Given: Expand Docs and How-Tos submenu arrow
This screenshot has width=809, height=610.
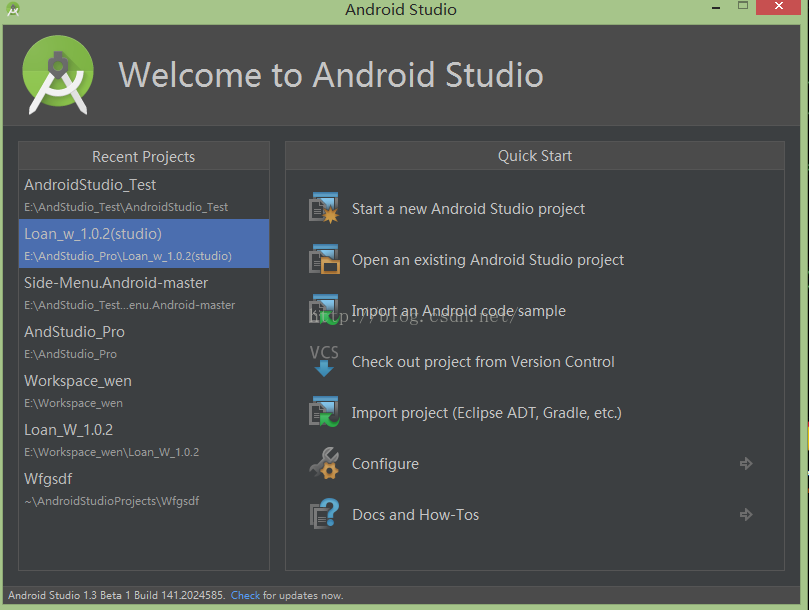Looking at the screenshot, I should (x=746, y=515).
